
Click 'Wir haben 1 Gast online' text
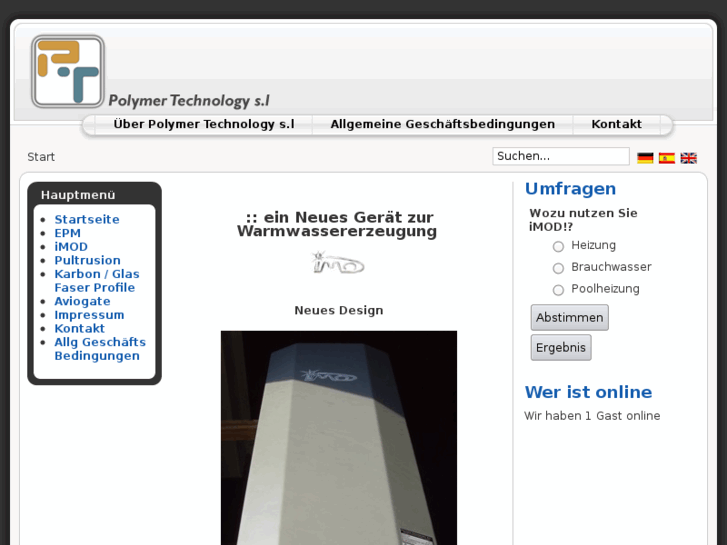[x=592, y=416]
